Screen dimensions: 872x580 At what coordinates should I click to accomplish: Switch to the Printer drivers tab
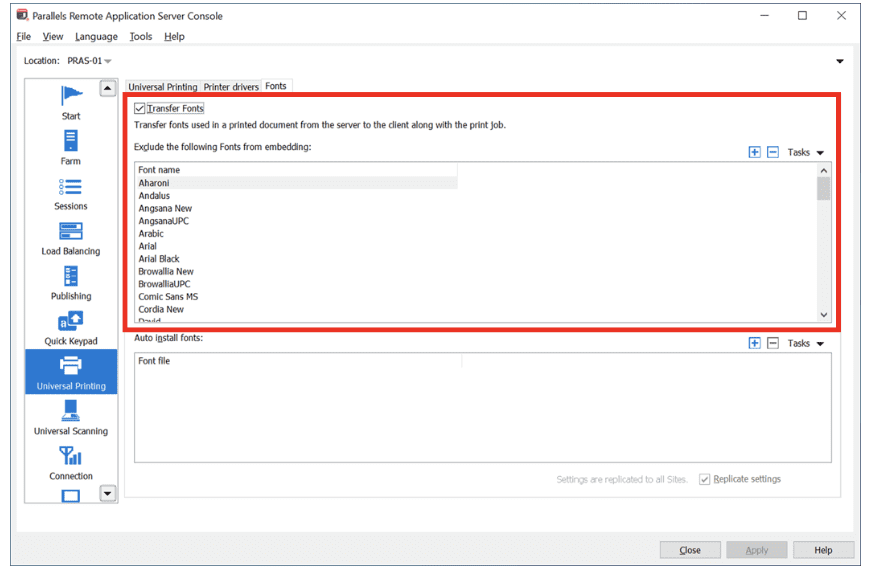click(x=231, y=87)
